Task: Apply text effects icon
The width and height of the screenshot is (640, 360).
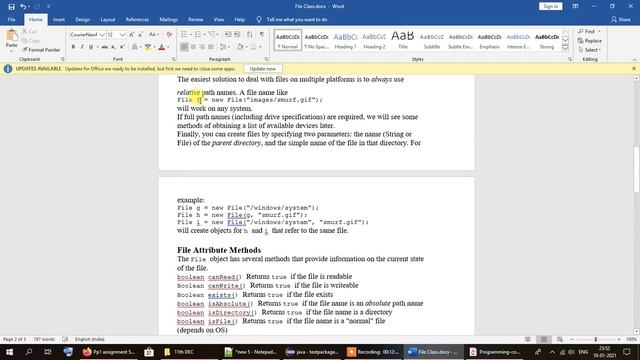Action: [x=134, y=47]
